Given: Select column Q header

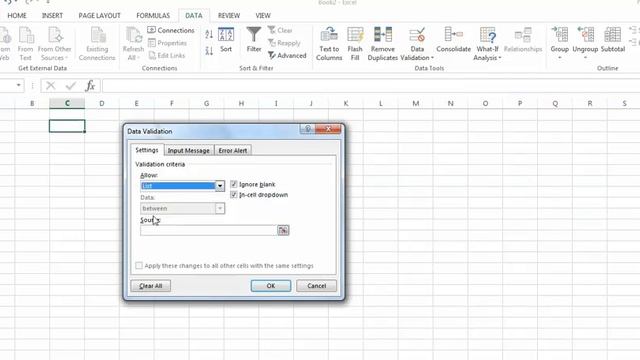Looking at the screenshot, I should 555,104.
